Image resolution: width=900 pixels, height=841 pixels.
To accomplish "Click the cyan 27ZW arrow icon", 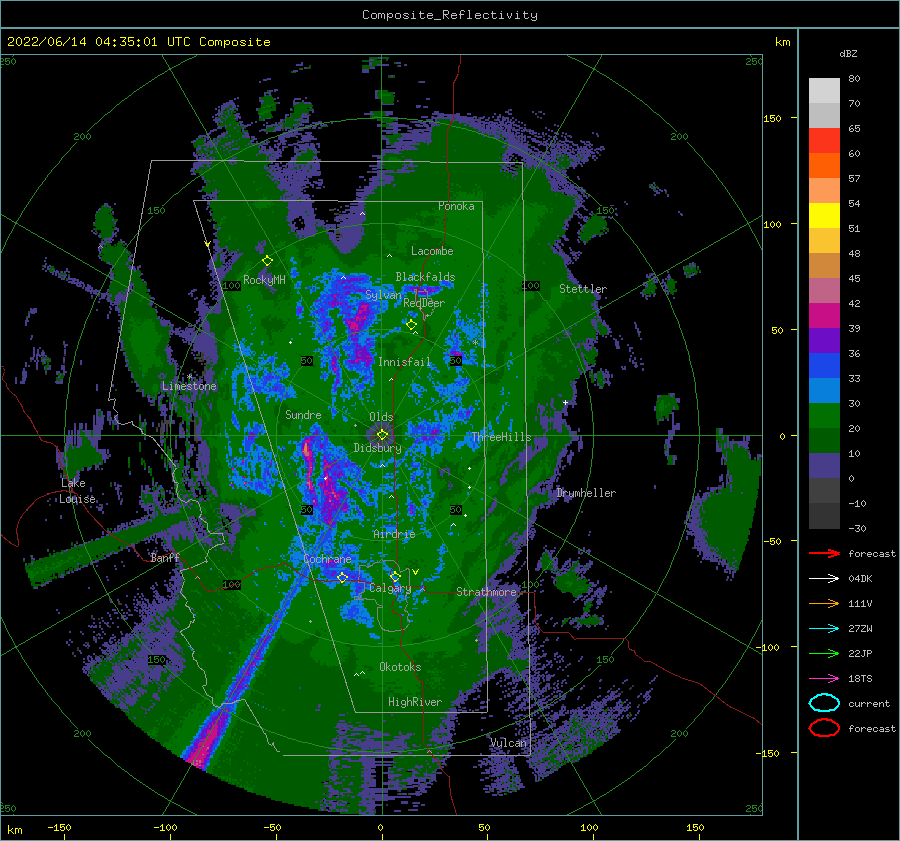I will (x=824, y=628).
